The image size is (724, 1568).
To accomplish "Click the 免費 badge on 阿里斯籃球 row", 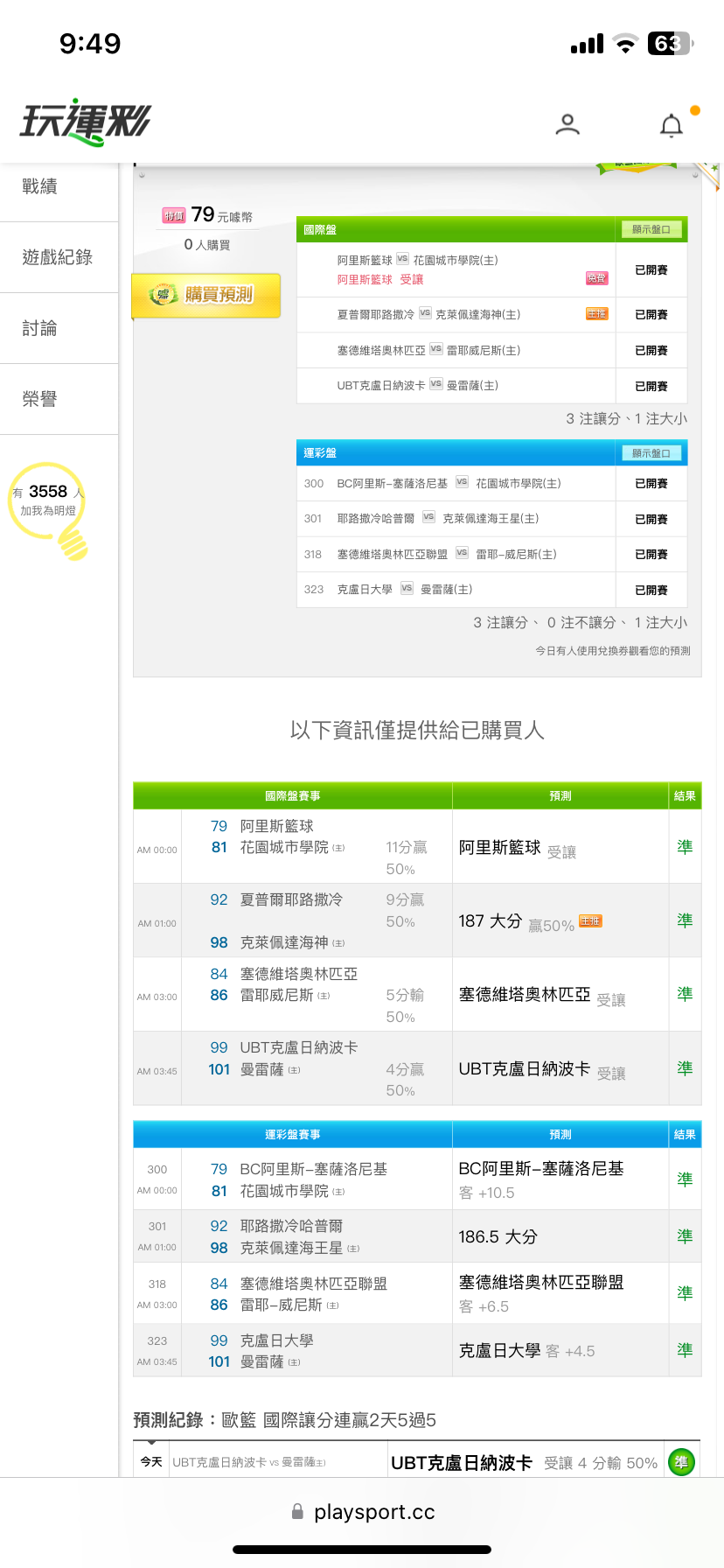I will point(596,278).
